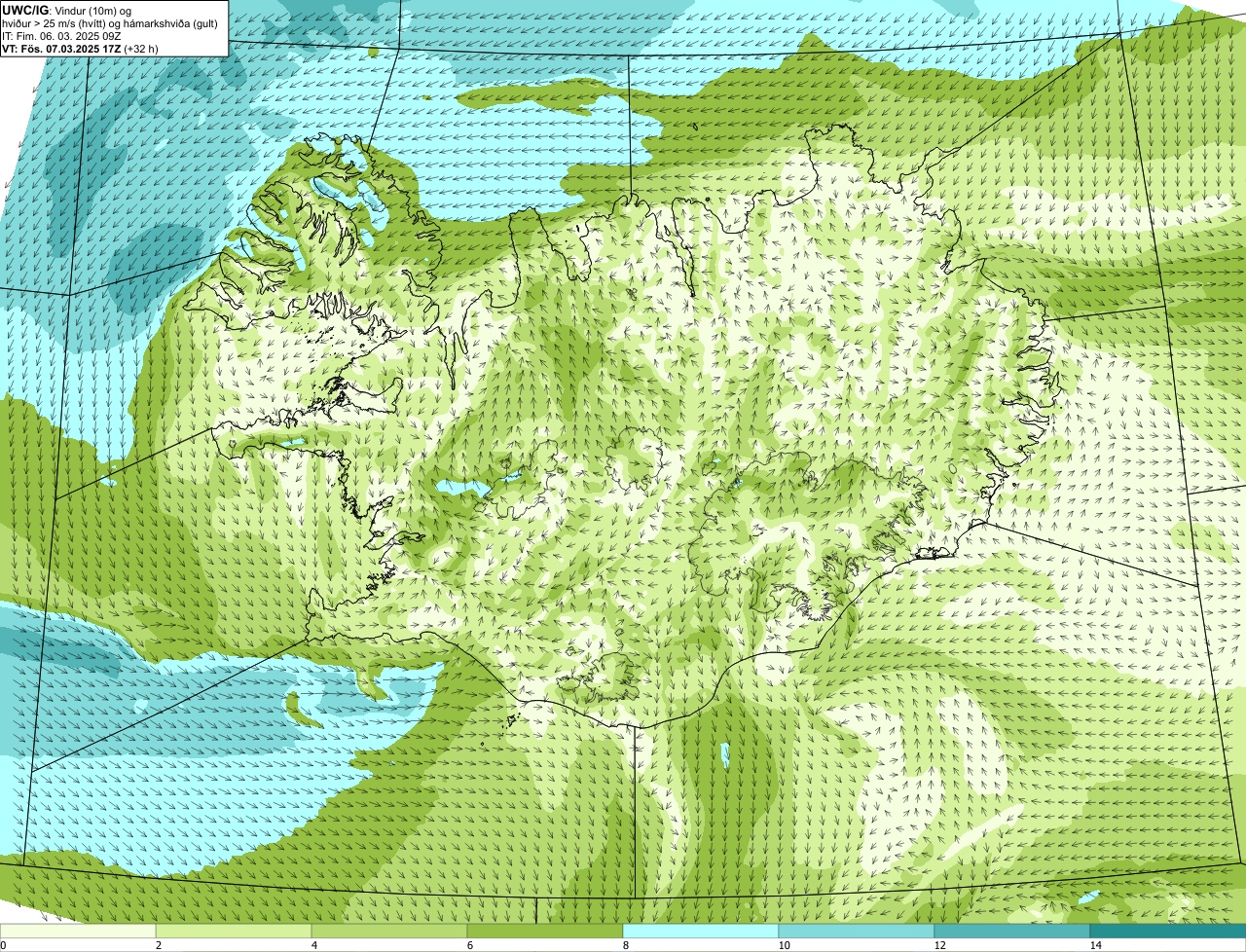
Task: Click the valid time "VT: Fös. 07.03.2025 17Z (+32 h)"
Action: point(80,48)
